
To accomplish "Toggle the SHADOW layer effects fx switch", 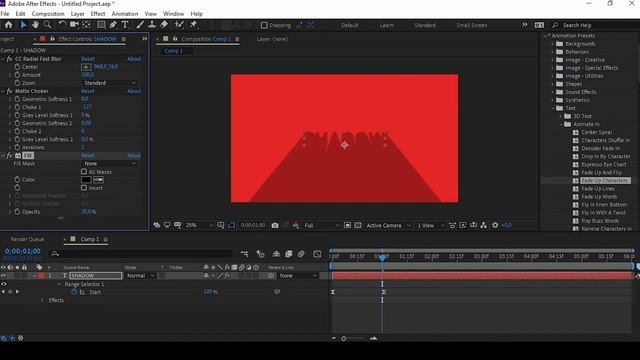I will pyautogui.click(x=227, y=276).
